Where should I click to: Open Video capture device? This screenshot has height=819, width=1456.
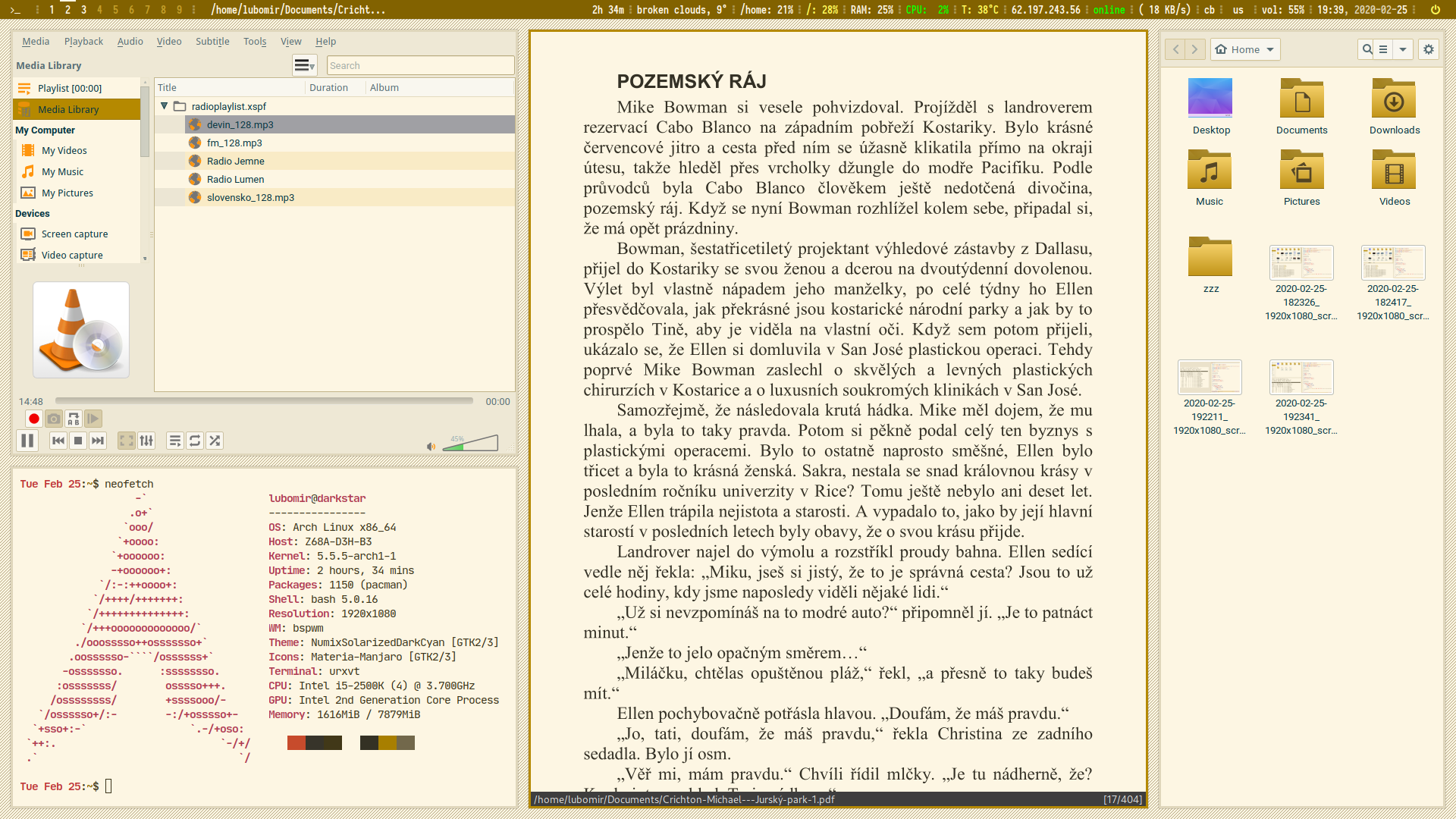tap(77, 255)
